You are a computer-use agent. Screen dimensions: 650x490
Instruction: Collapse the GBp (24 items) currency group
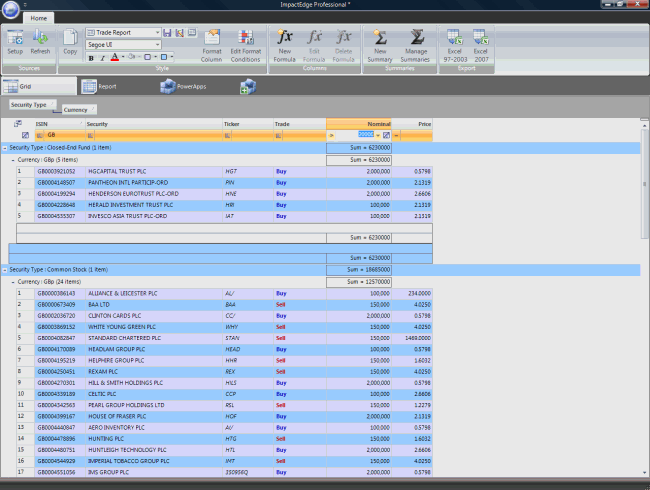point(13,282)
